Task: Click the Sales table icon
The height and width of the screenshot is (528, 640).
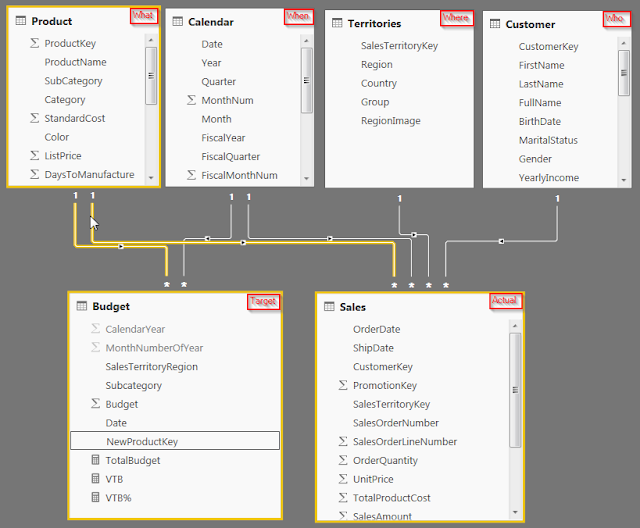Action: click(329, 306)
